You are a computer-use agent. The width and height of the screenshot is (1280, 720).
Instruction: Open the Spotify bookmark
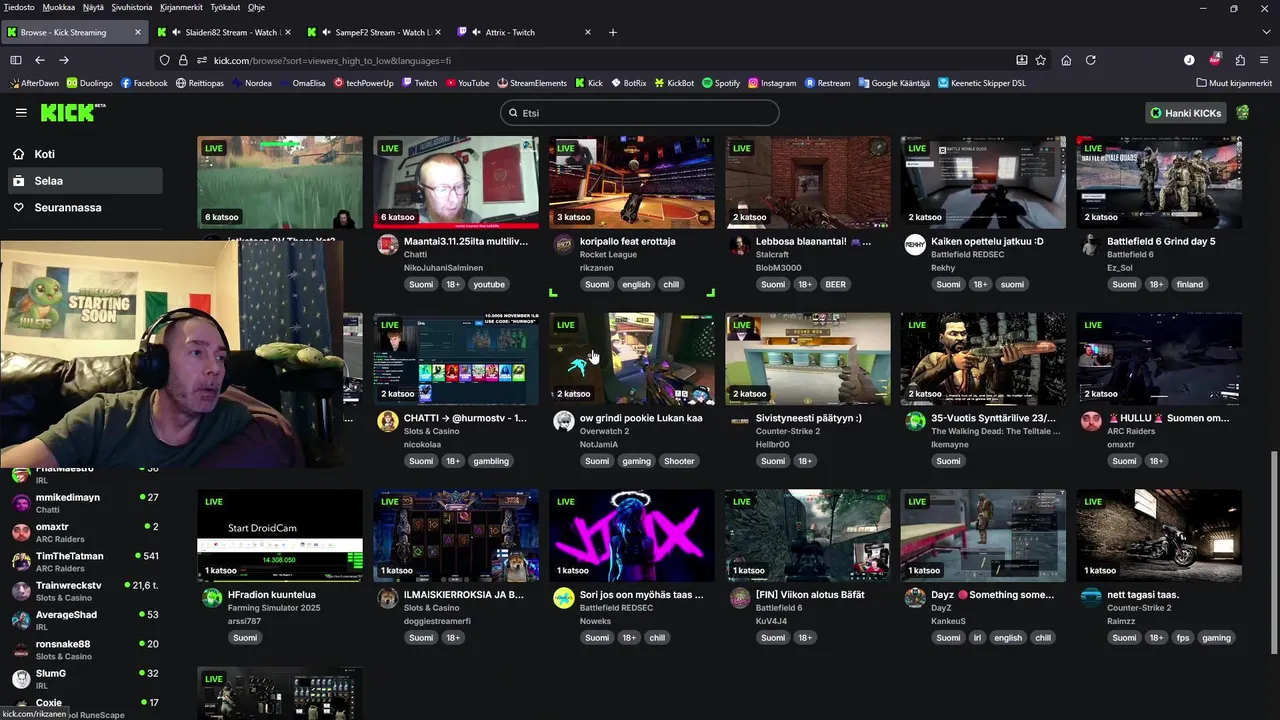[x=721, y=83]
